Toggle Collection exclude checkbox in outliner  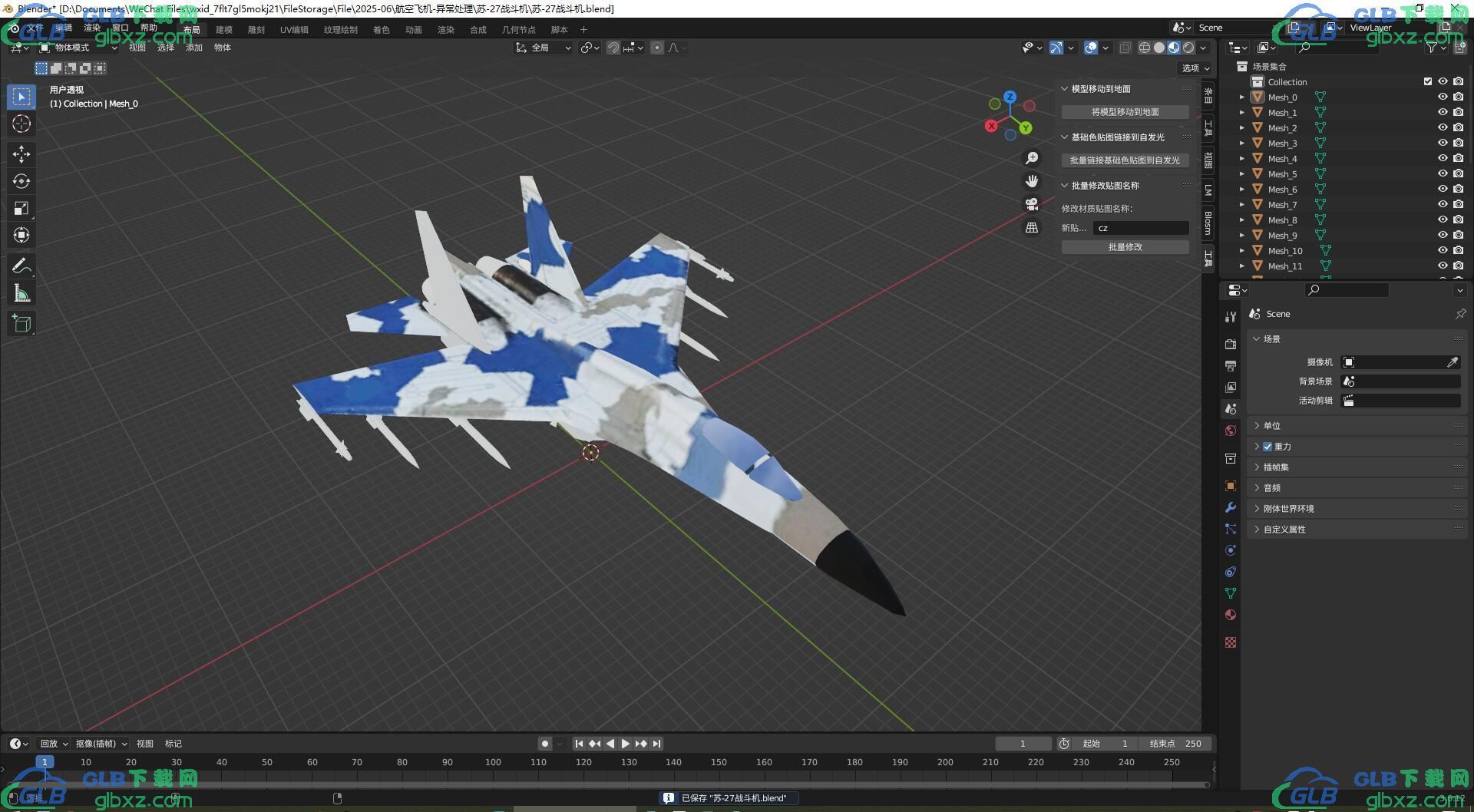1428,81
